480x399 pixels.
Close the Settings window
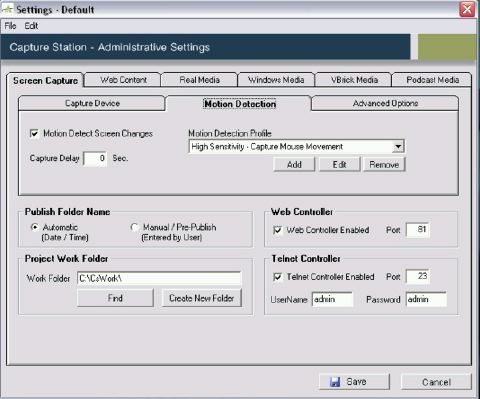[x=467, y=9]
